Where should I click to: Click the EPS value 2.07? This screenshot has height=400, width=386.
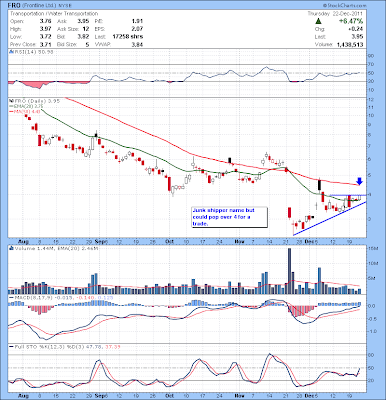pyautogui.click(x=137, y=29)
